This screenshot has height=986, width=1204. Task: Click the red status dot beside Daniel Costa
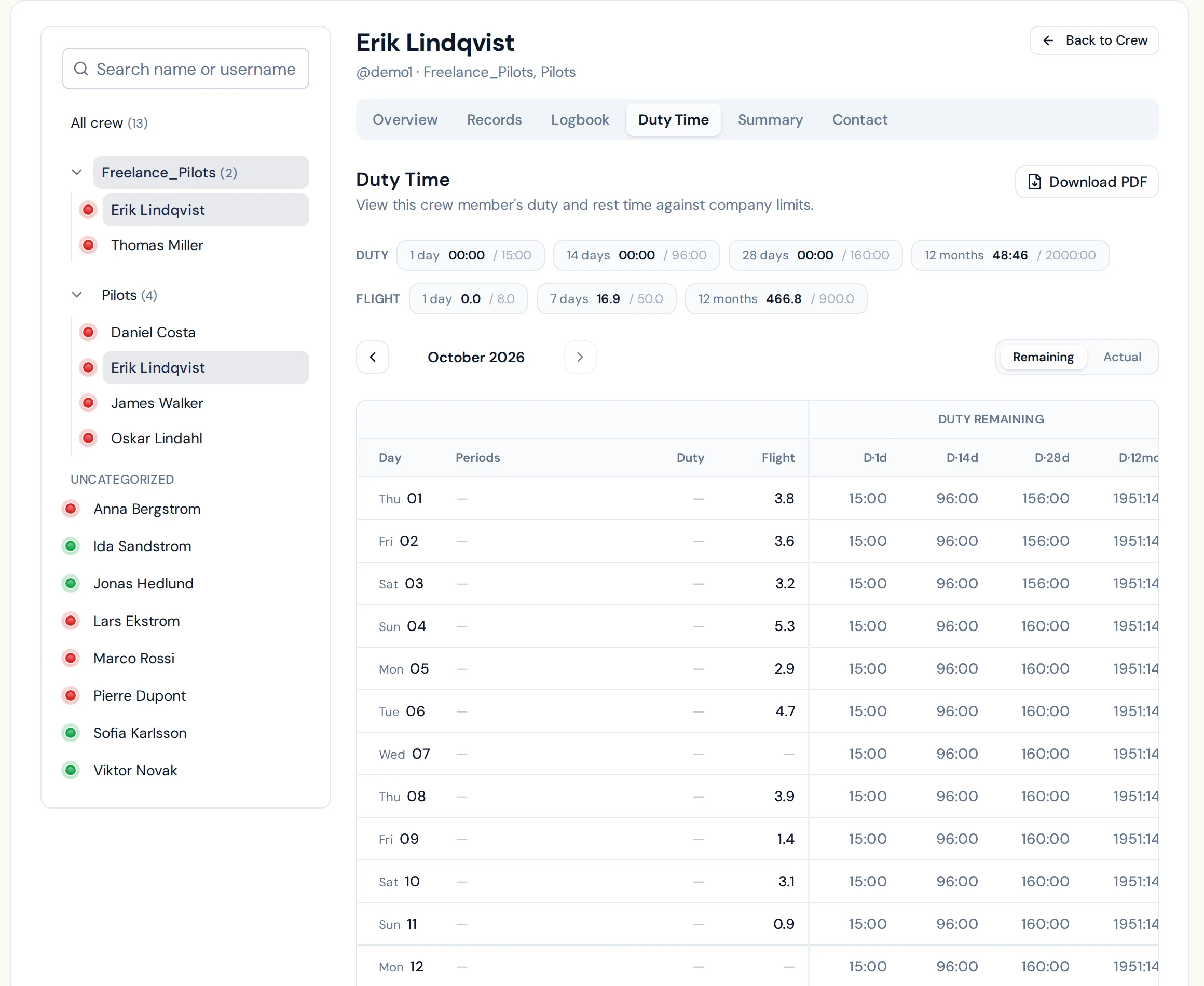click(88, 332)
